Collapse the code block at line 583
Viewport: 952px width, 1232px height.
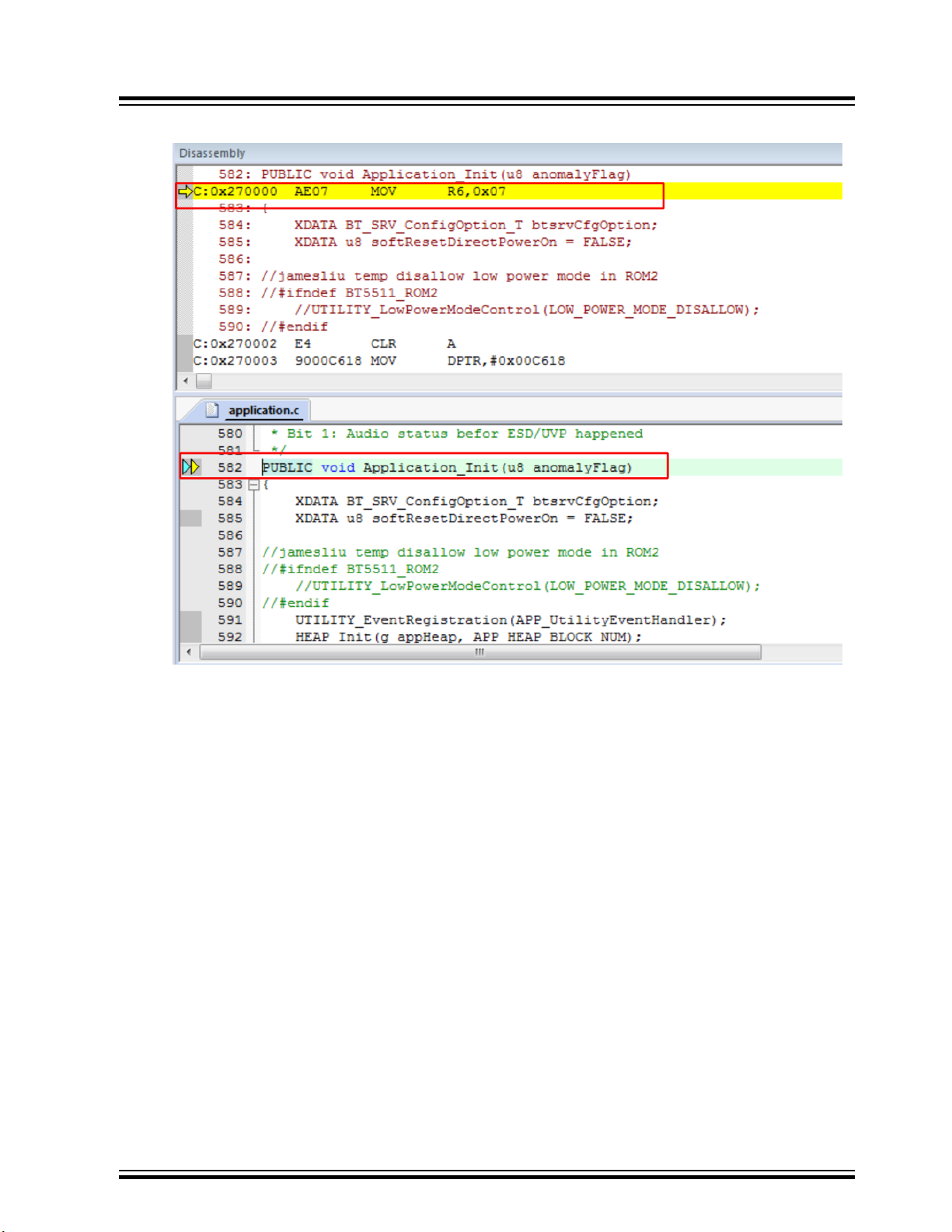coord(253,484)
